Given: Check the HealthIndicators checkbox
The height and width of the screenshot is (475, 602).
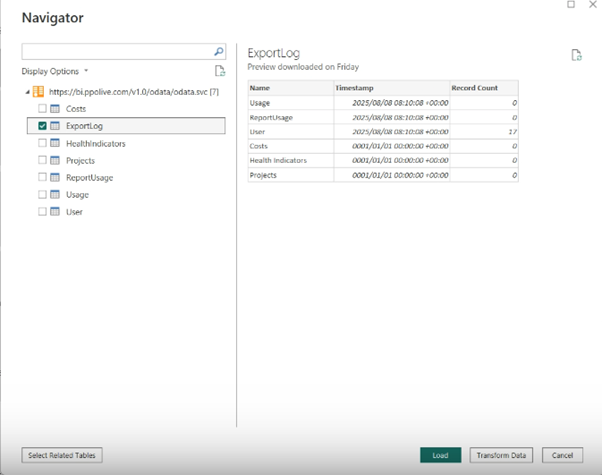Looking at the screenshot, I should 42,143.
